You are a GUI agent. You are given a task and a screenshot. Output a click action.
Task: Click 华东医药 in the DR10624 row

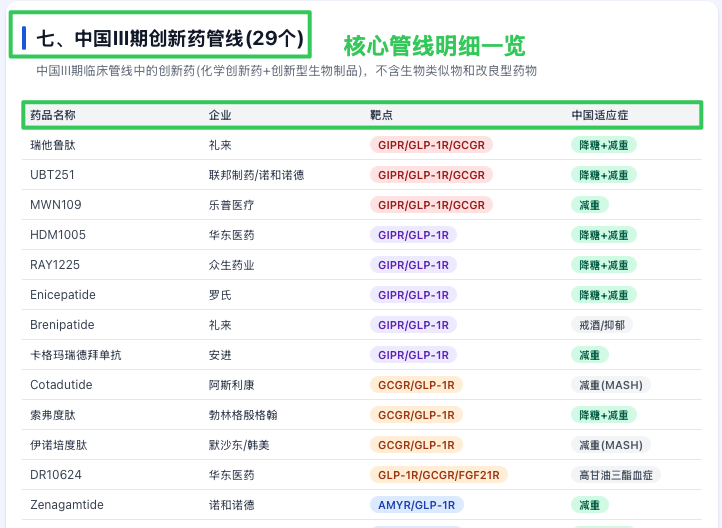coord(231,475)
